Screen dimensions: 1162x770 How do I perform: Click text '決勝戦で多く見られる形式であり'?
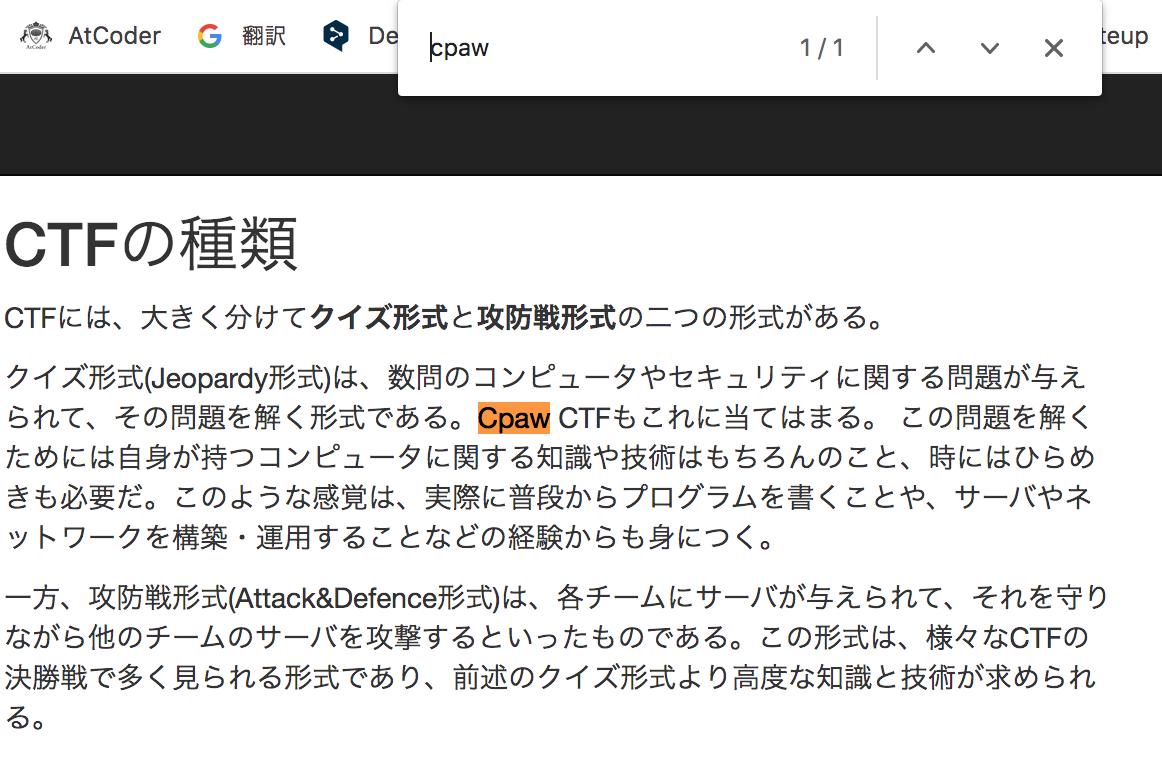pyautogui.click(x=213, y=677)
